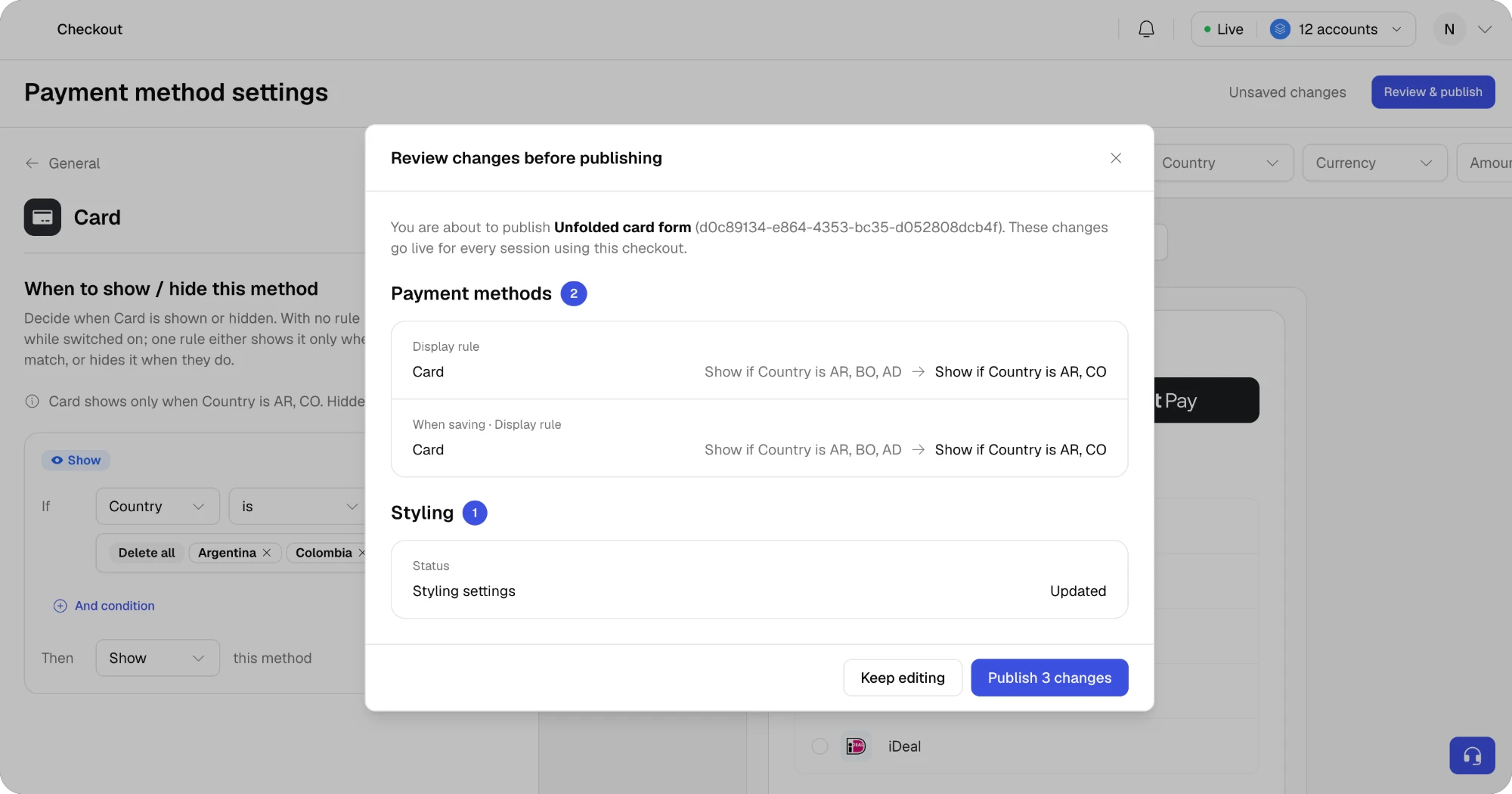Click the back arrow beside General

32,163
